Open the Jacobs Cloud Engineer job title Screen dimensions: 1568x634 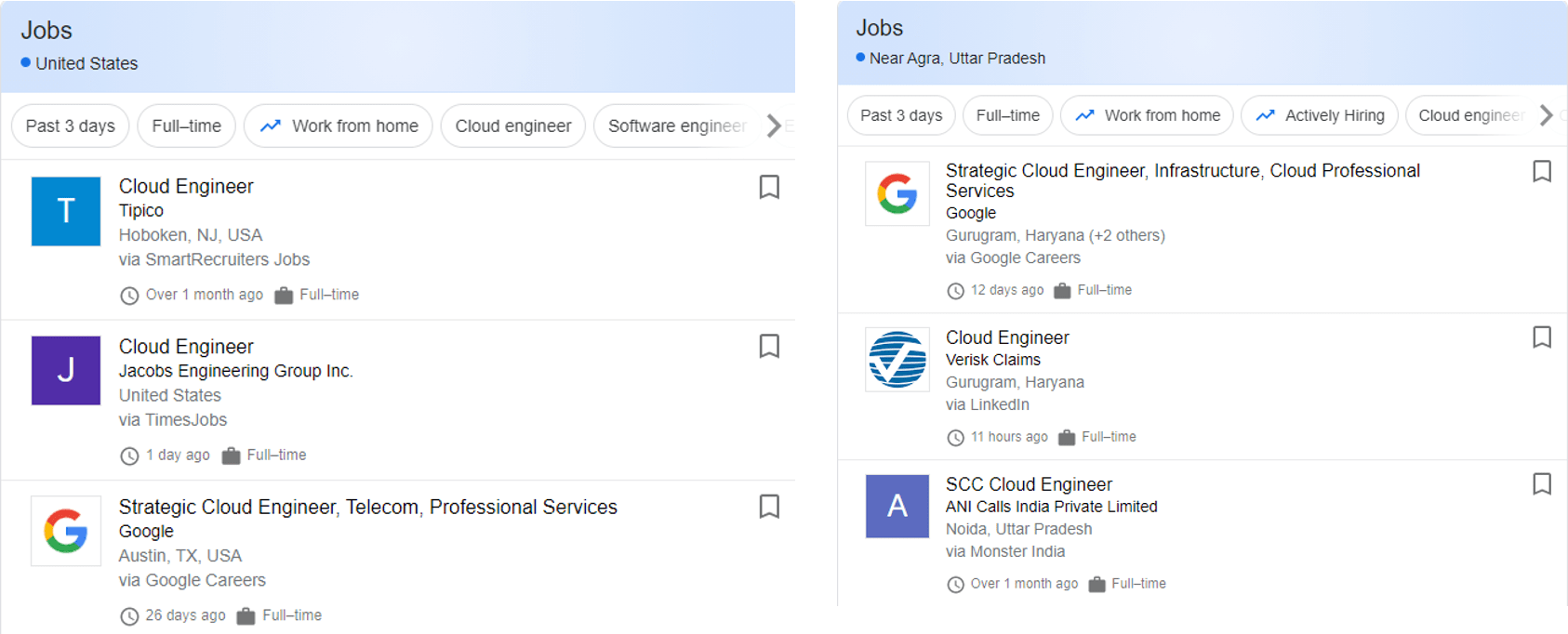186,346
